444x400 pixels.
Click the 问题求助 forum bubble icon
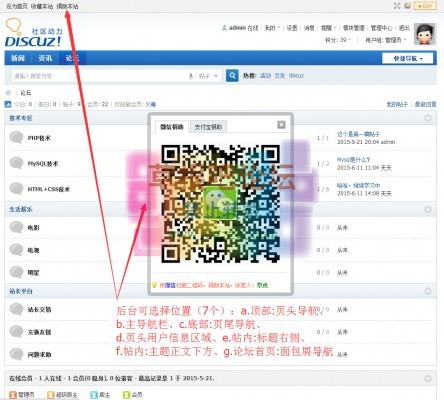(16, 354)
